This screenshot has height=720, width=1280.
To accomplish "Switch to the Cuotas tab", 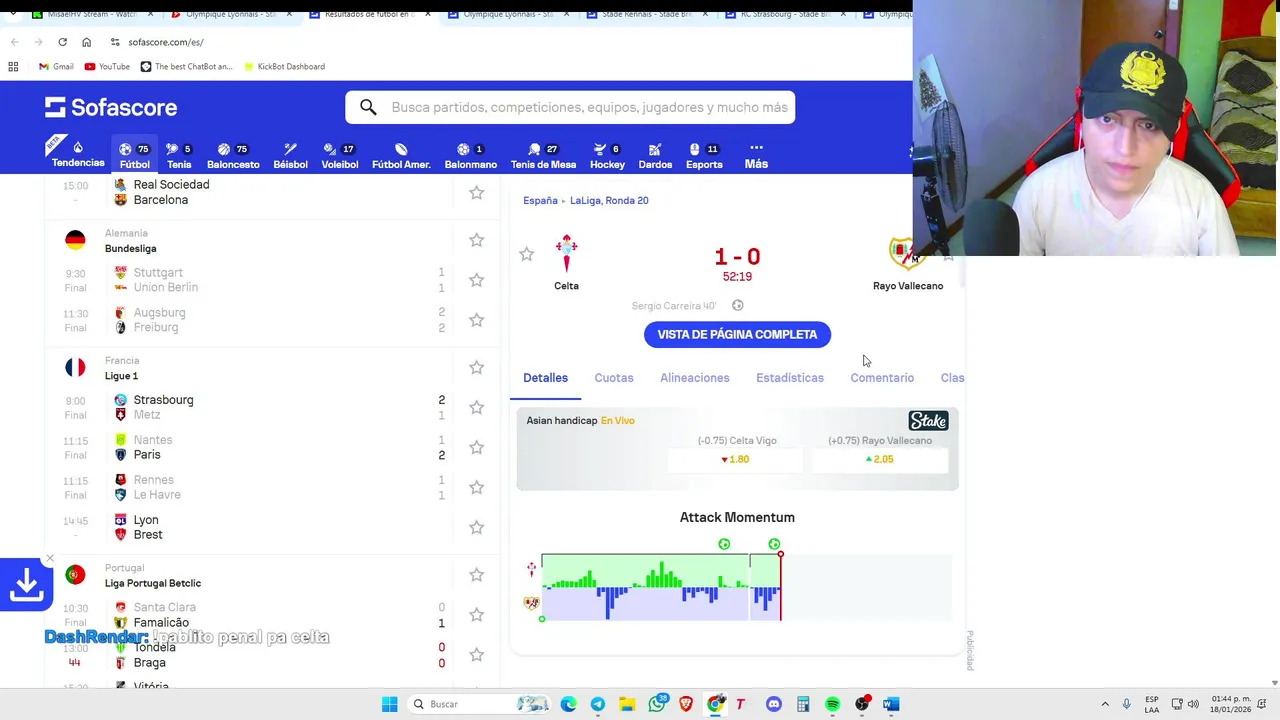I will coord(614,378).
